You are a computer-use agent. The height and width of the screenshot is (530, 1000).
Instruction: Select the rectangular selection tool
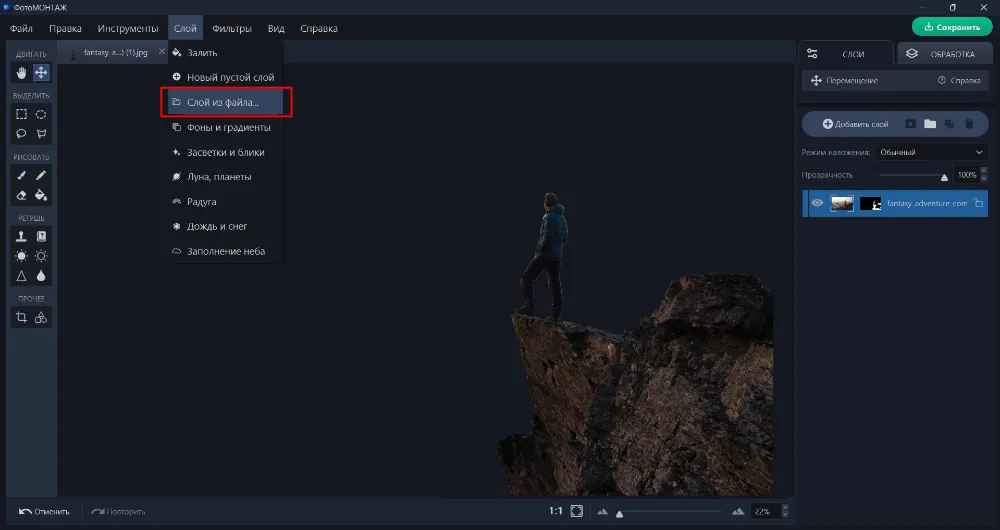pyautogui.click(x=22, y=114)
